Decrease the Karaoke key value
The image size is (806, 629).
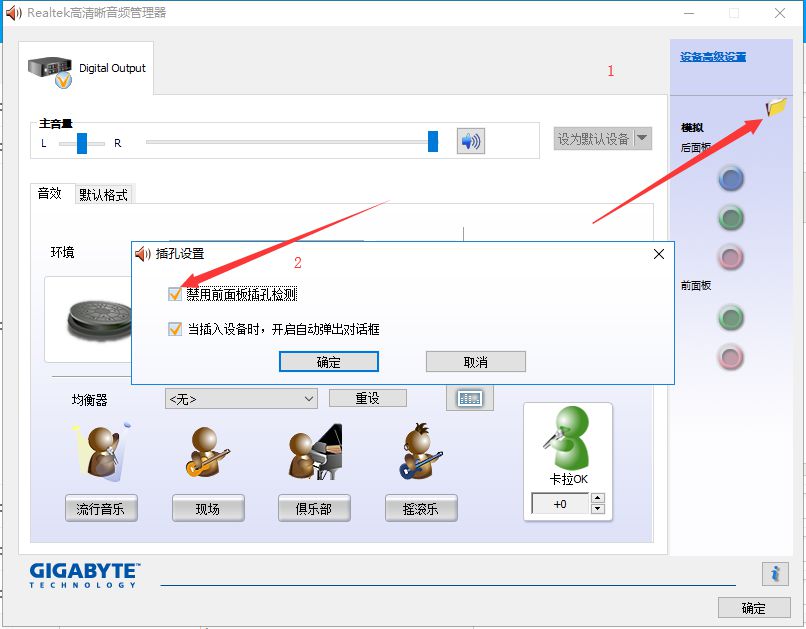597,508
